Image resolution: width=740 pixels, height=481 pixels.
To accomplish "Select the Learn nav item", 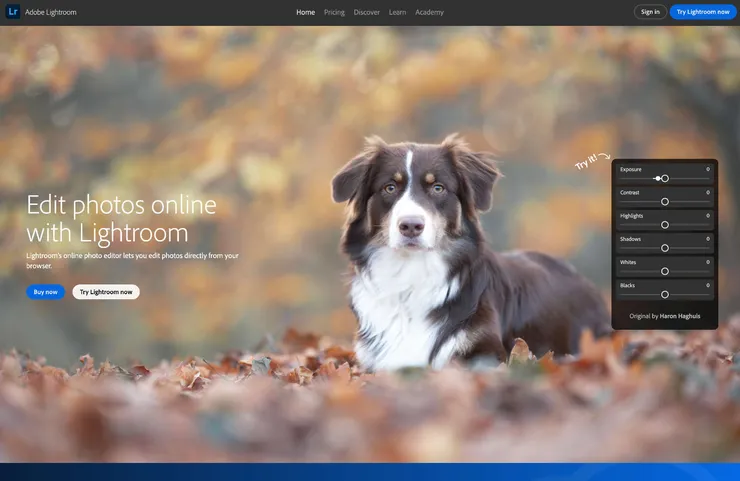I will pos(397,12).
